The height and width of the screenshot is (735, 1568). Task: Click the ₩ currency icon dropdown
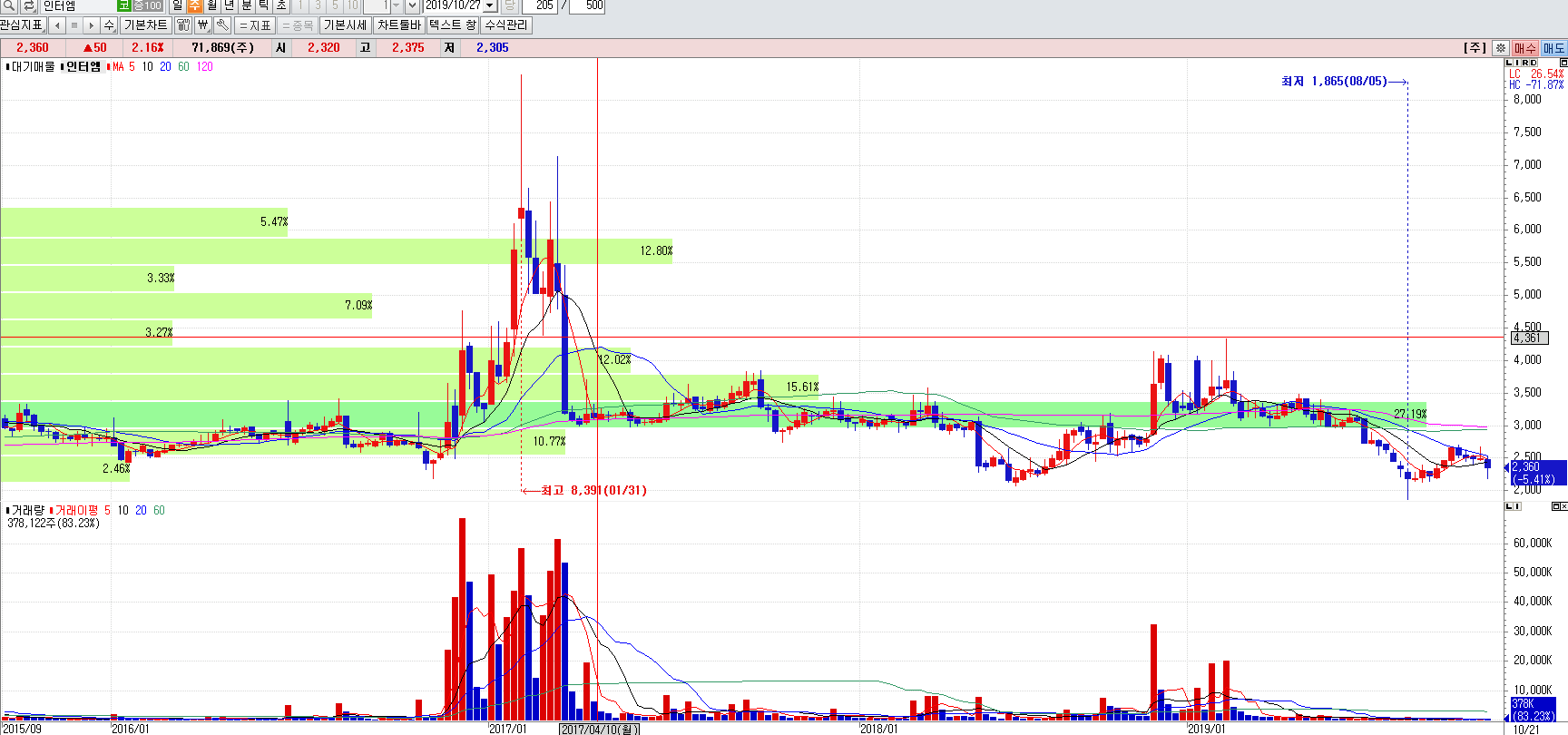(x=203, y=25)
